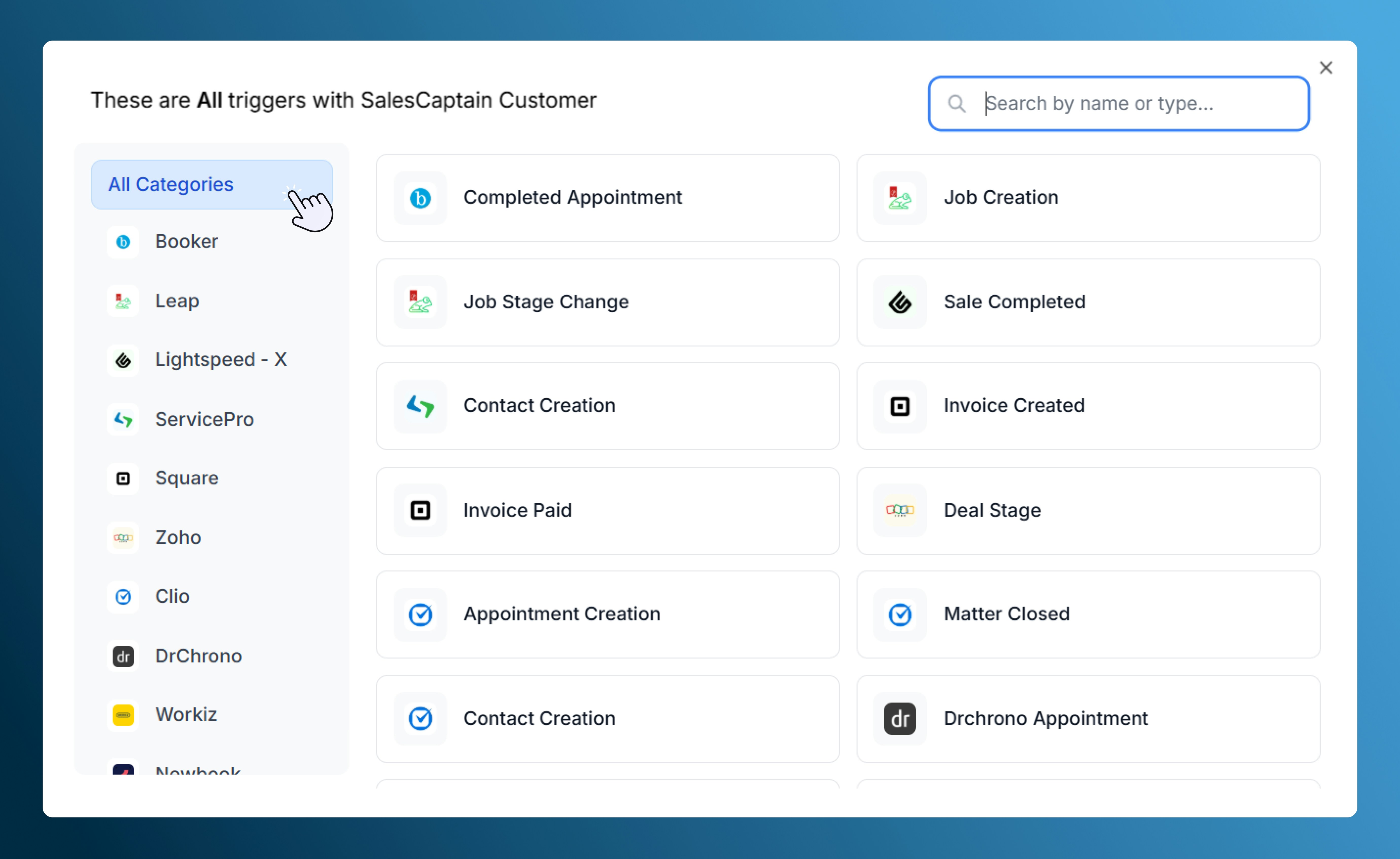Select the Lightspeed - X category icon
This screenshot has width=1400, height=859.
pyautogui.click(x=123, y=360)
